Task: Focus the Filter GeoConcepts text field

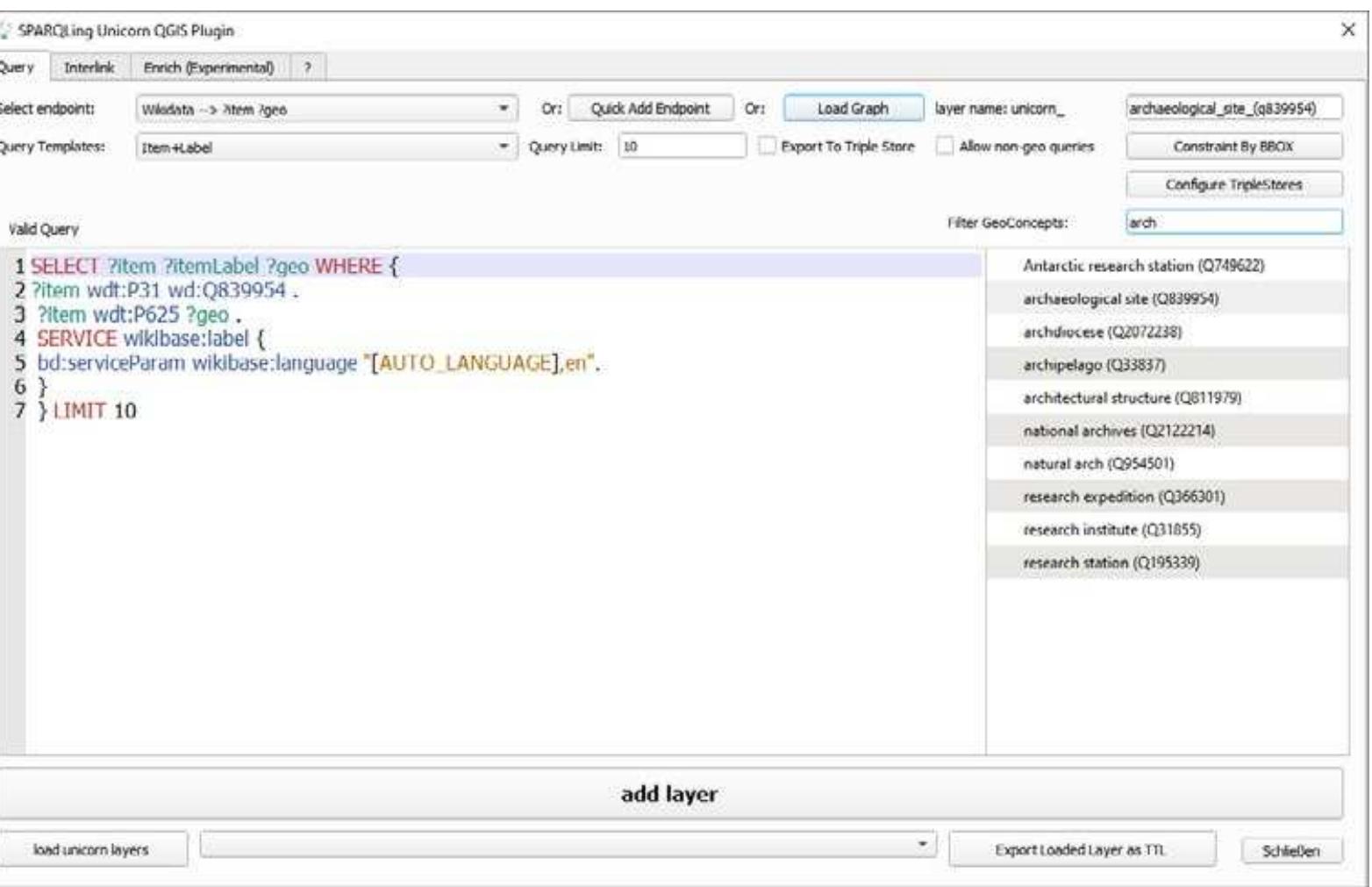Action: (1233, 223)
